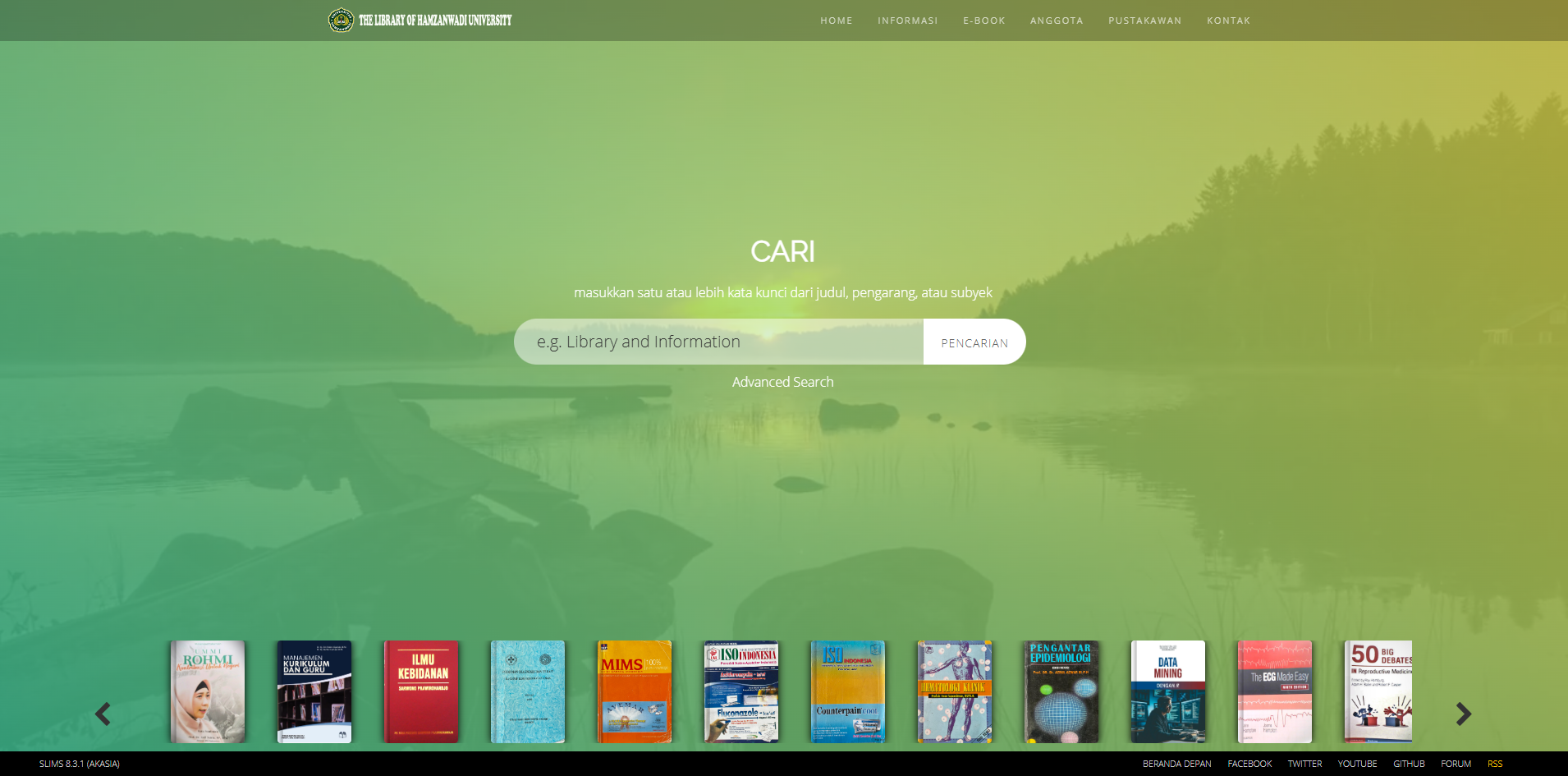Follow the GitHub footer link

pyautogui.click(x=1409, y=764)
